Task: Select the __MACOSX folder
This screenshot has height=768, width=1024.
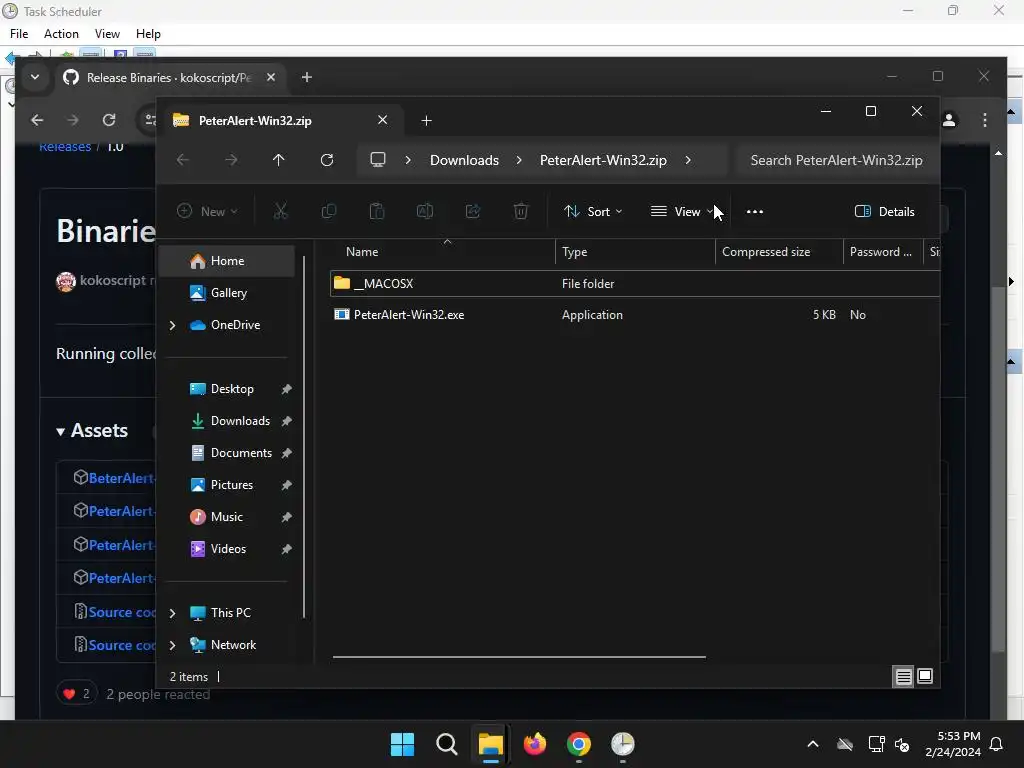Action: [635, 283]
